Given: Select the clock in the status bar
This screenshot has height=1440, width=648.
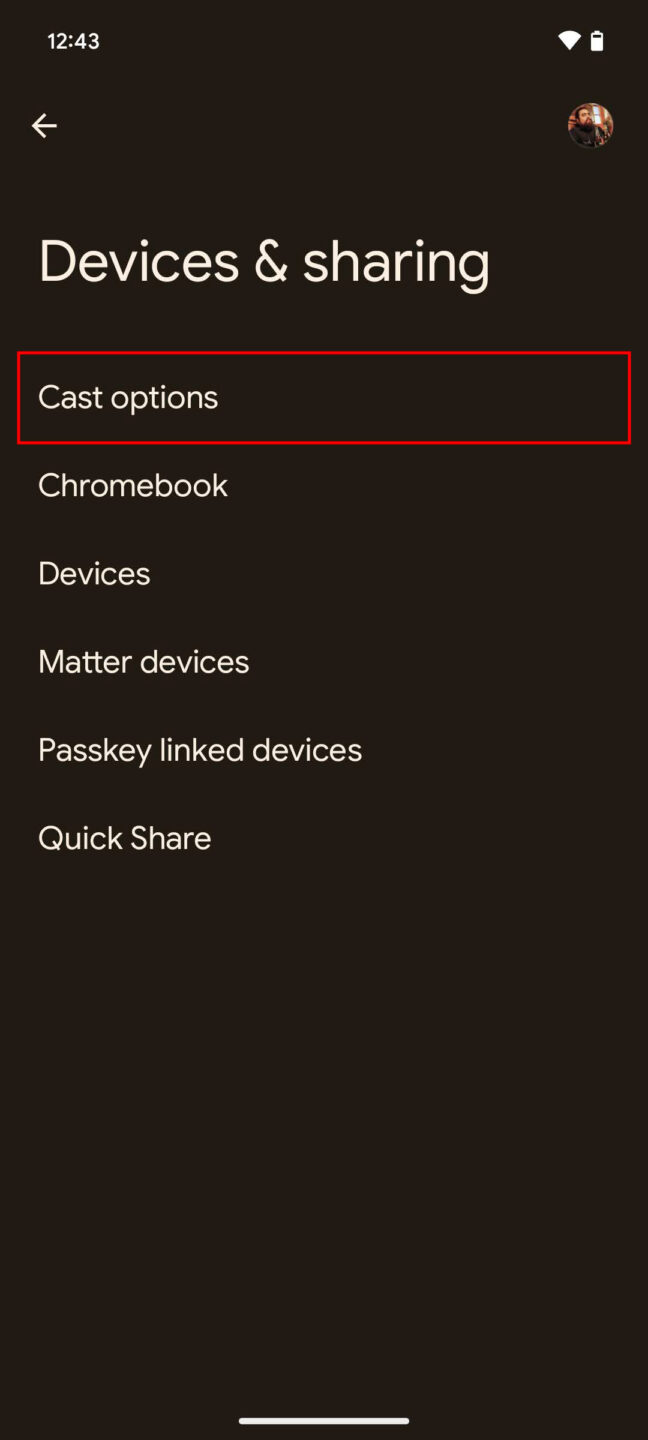Looking at the screenshot, I should (72, 41).
